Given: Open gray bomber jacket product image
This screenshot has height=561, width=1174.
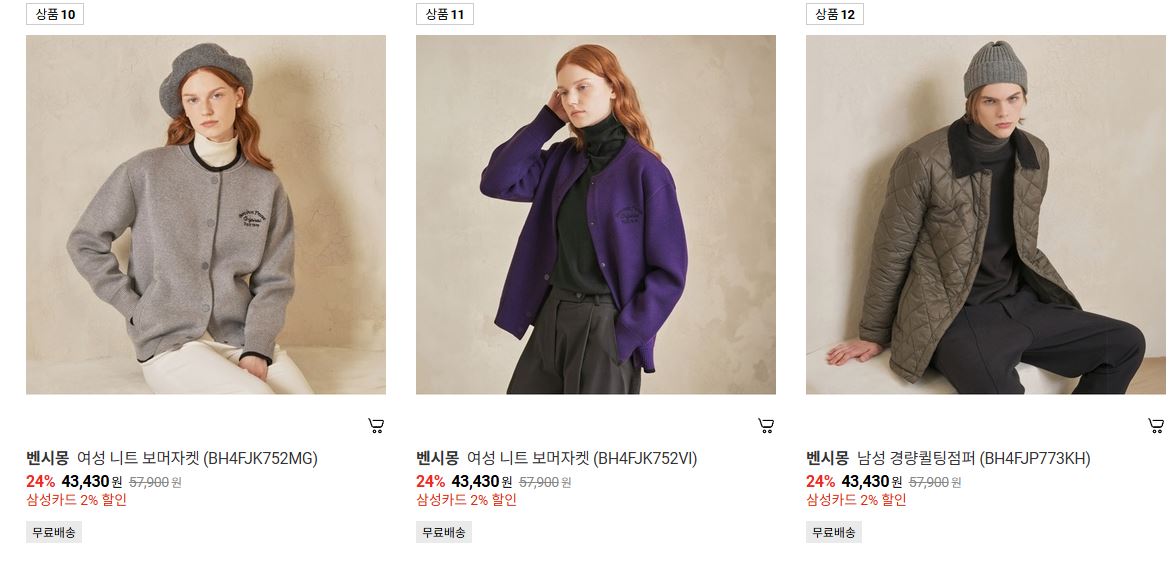Looking at the screenshot, I should pyautogui.click(x=206, y=214).
